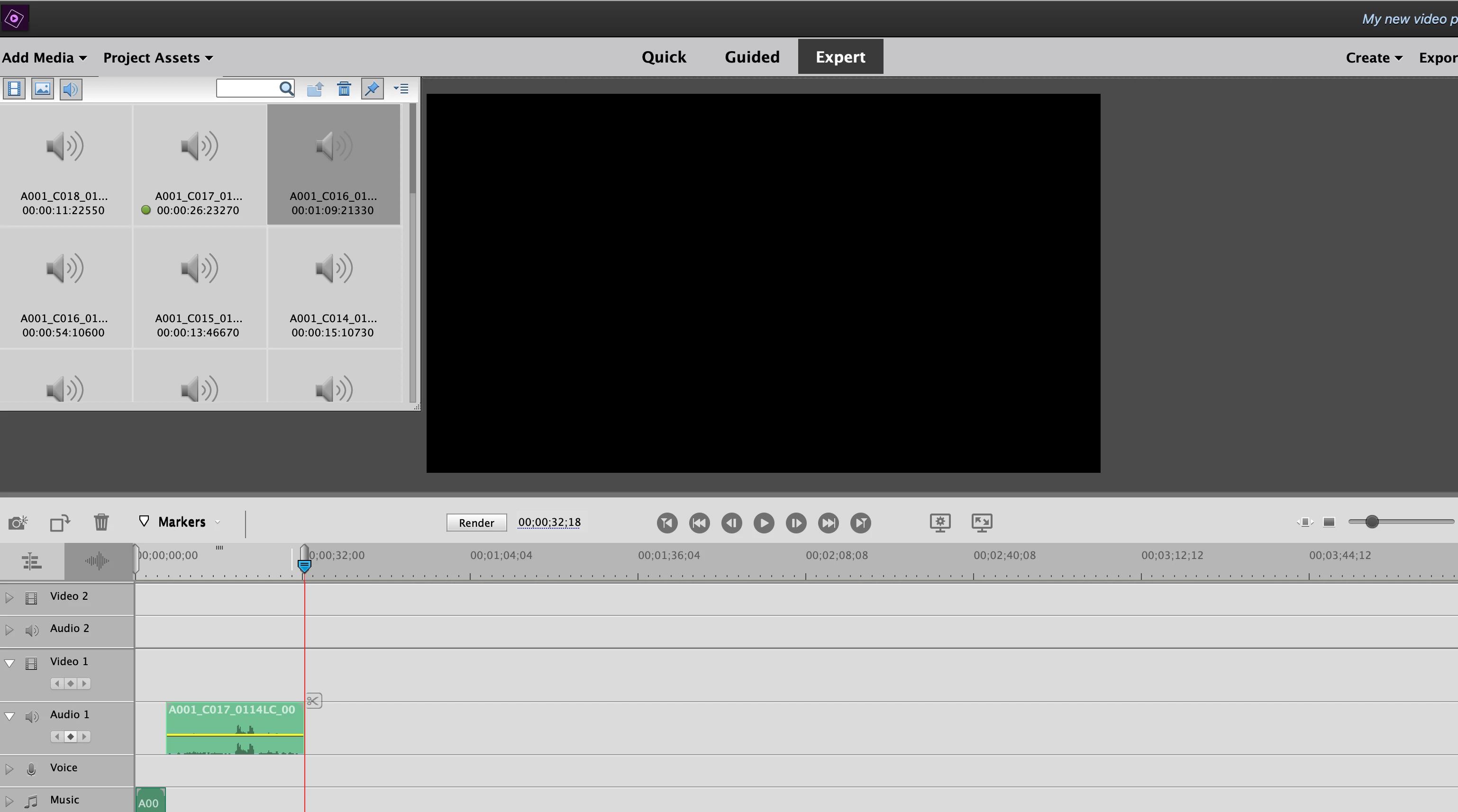The height and width of the screenshot is (812, 1458).
Task: Click the play button in transport controls
Action: (x=764, y=523)
